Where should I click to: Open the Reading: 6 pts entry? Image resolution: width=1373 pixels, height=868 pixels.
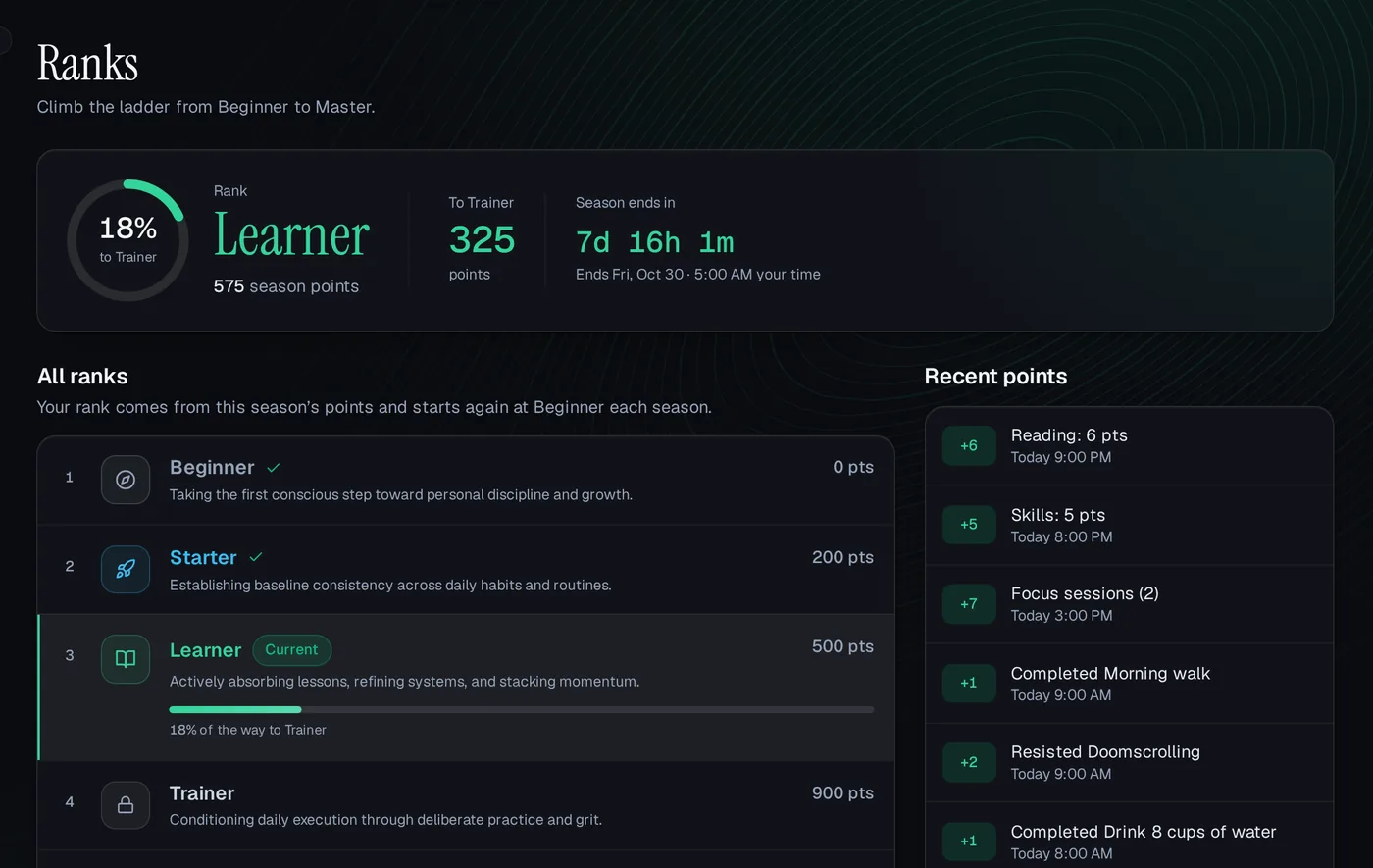(x=1129, y=446)
